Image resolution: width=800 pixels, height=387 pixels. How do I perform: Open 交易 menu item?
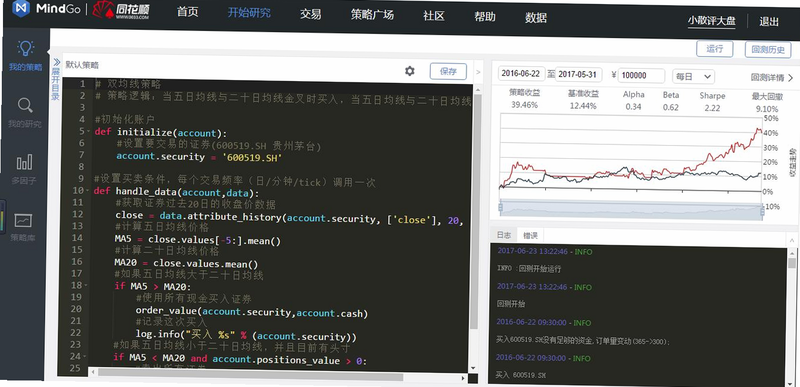[310, 14]
